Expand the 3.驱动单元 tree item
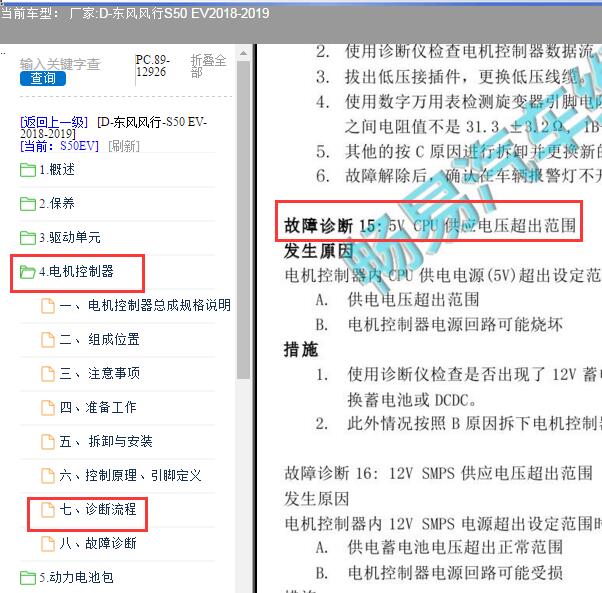 (70, 238)
